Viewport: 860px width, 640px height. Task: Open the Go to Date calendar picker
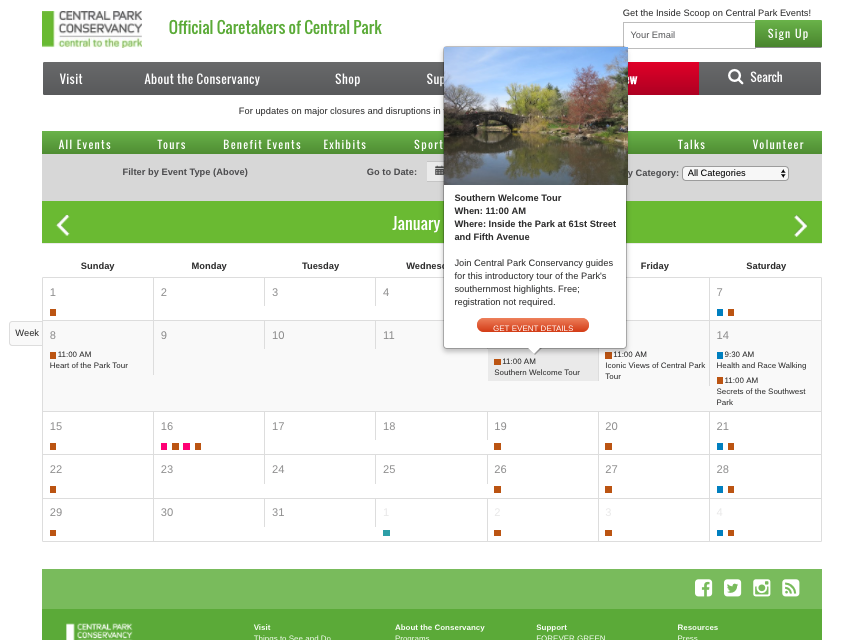pos(436,172)
